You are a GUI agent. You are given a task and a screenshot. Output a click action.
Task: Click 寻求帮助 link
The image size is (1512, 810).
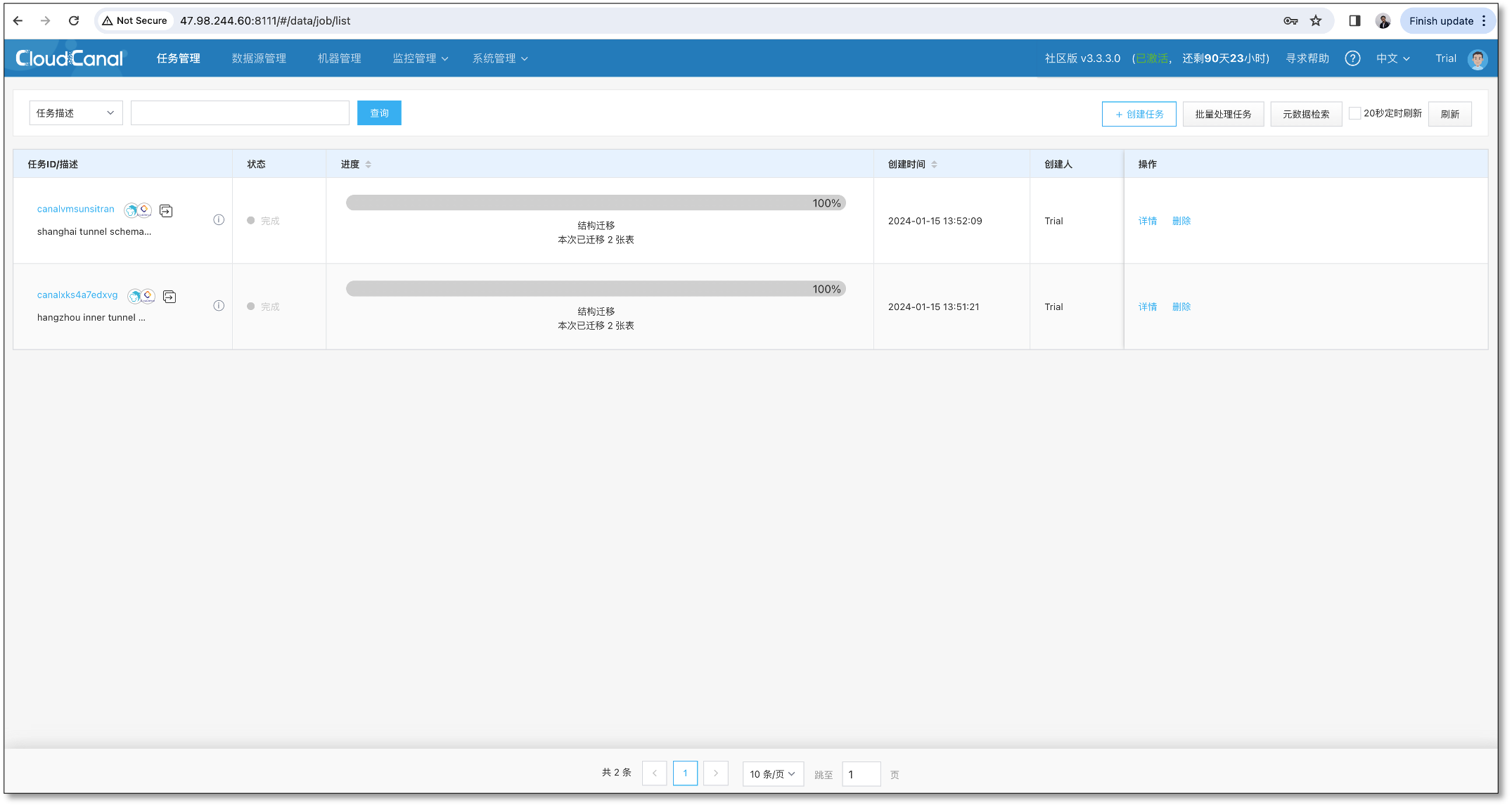(x=1307, y=58)
